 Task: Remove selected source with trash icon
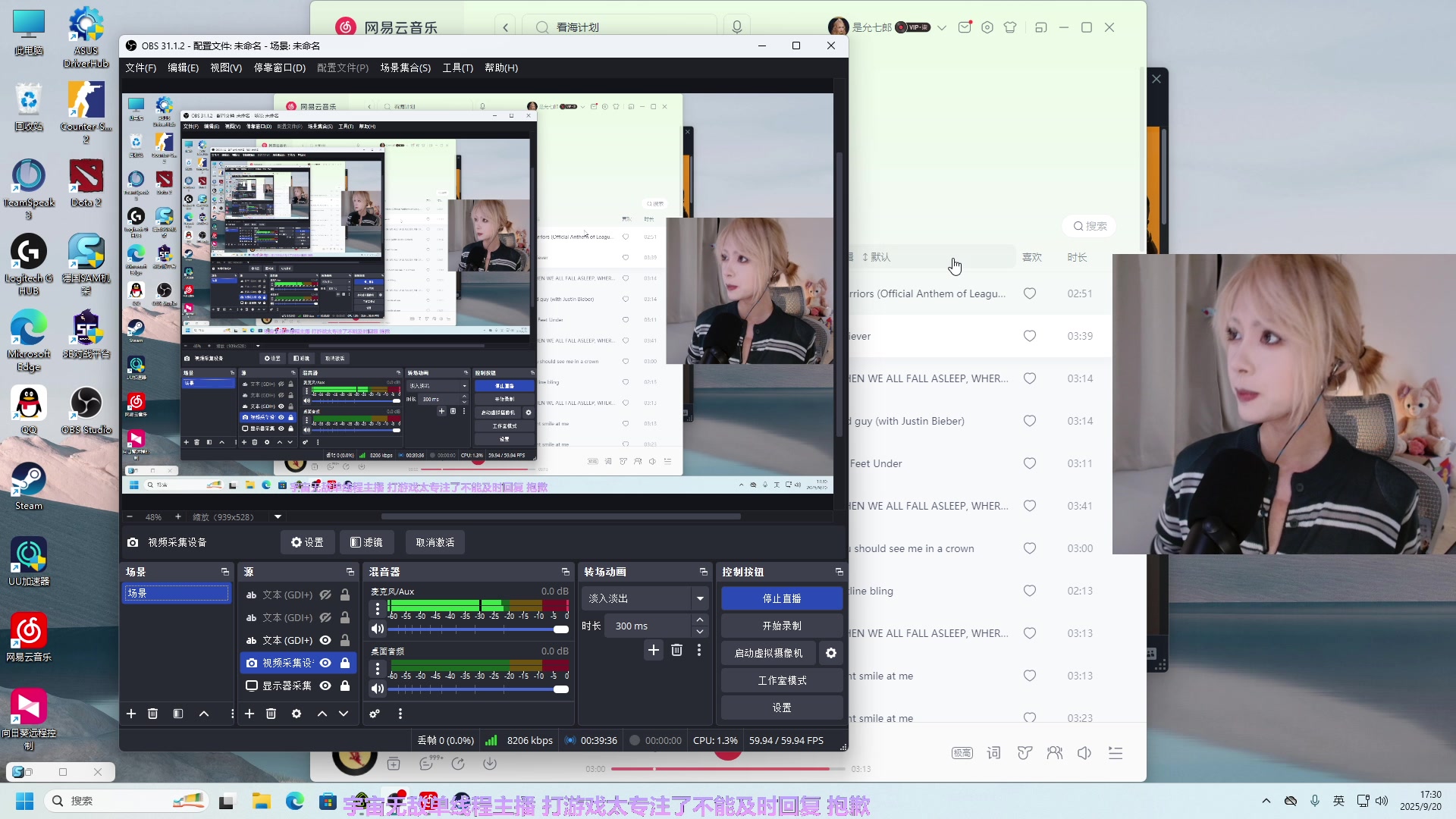(x=271, y=714)
